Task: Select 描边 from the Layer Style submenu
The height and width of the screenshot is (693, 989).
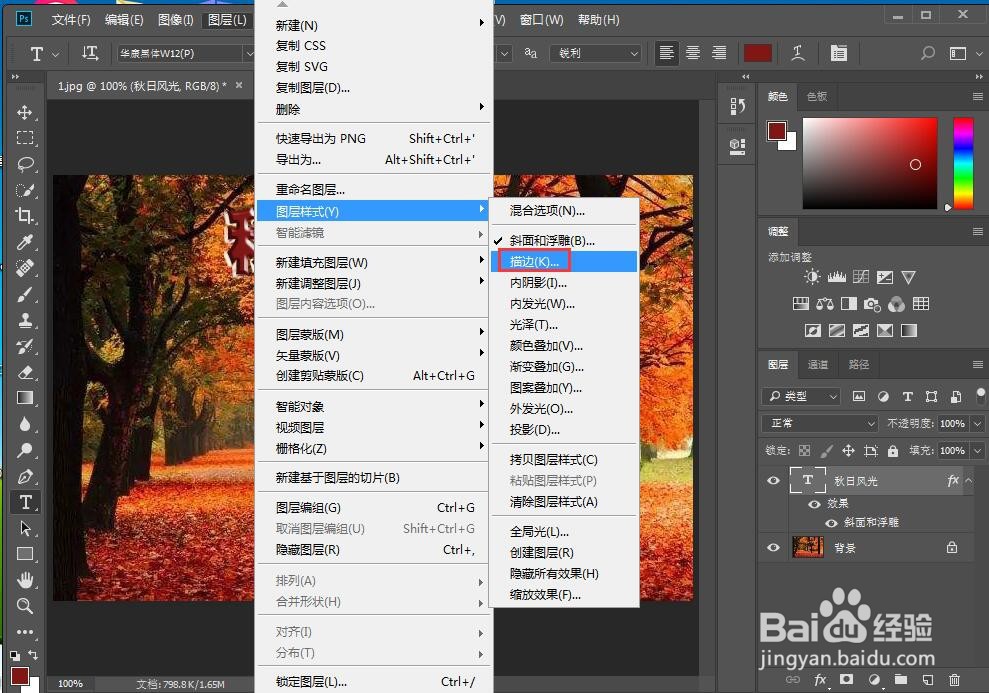Action: click(534, 261)
